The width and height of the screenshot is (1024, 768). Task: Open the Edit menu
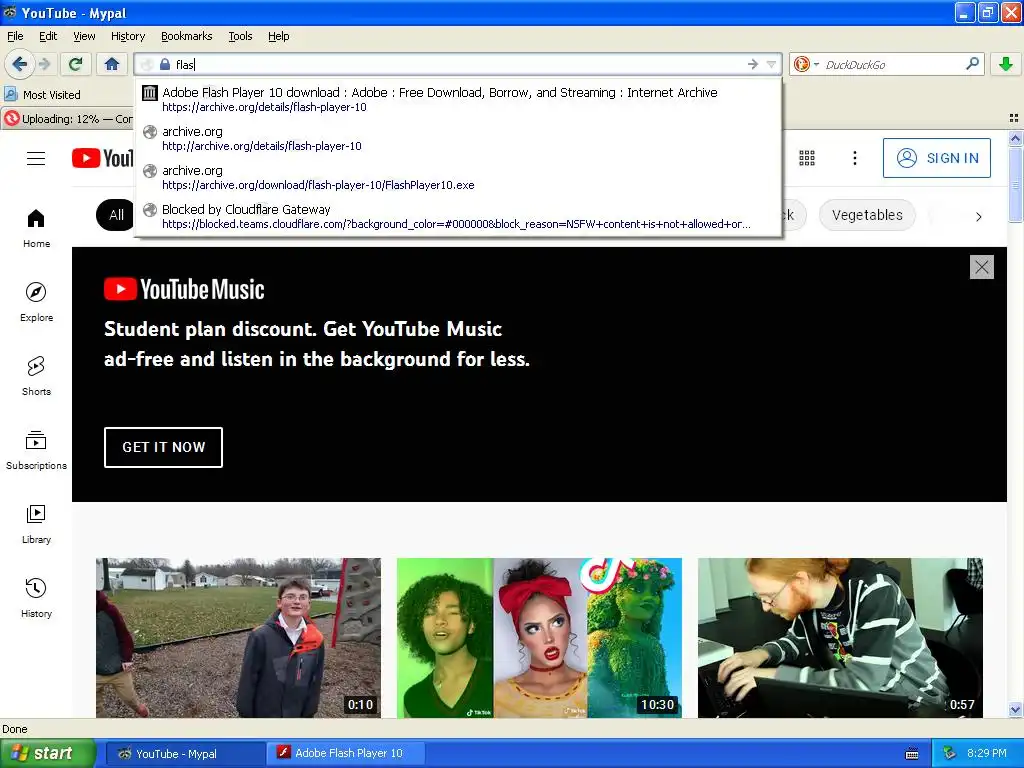coord(48,36)
